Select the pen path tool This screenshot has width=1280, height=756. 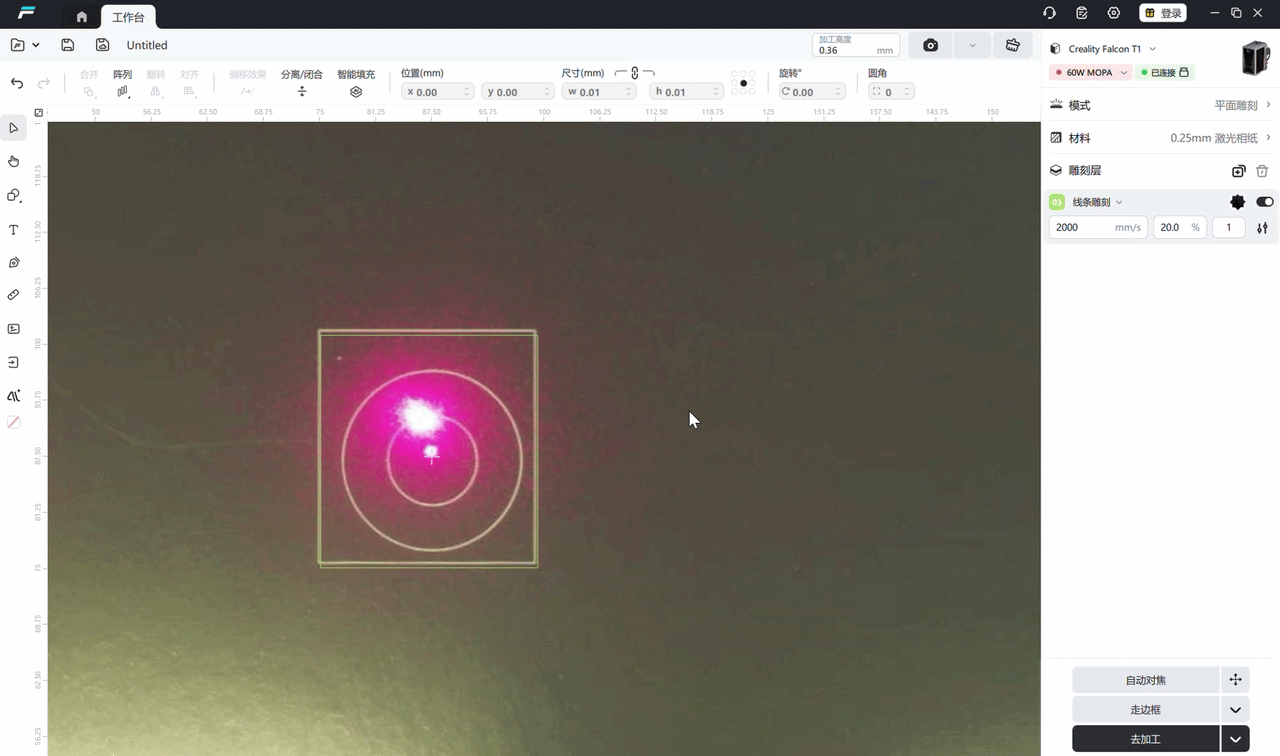point(14,262)
